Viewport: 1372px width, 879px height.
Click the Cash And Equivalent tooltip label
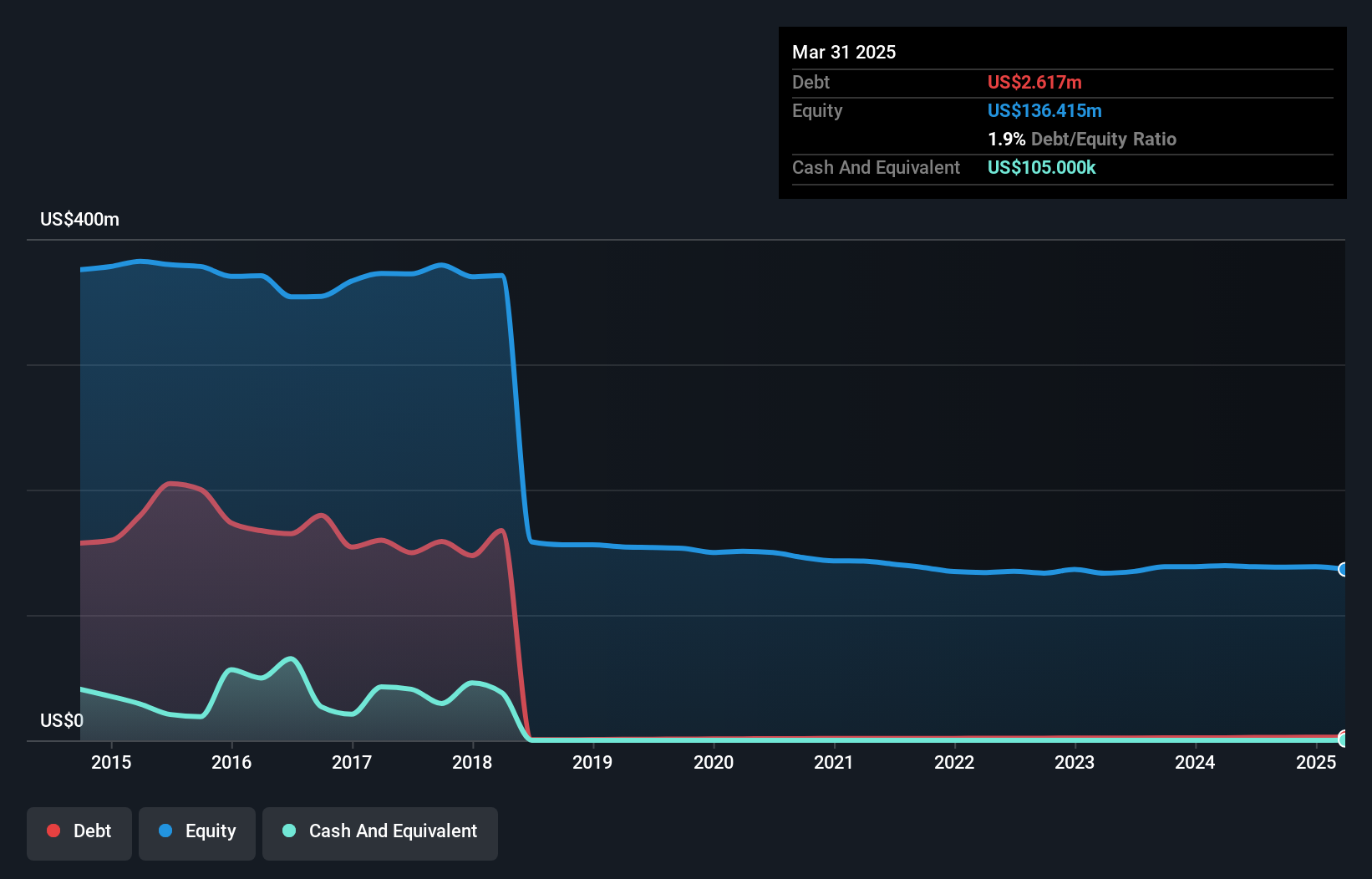coord(876,167)
